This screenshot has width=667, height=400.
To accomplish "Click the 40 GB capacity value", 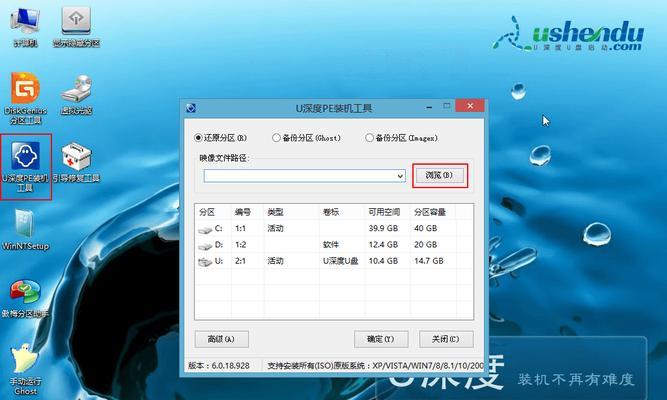I will point(426,229).
